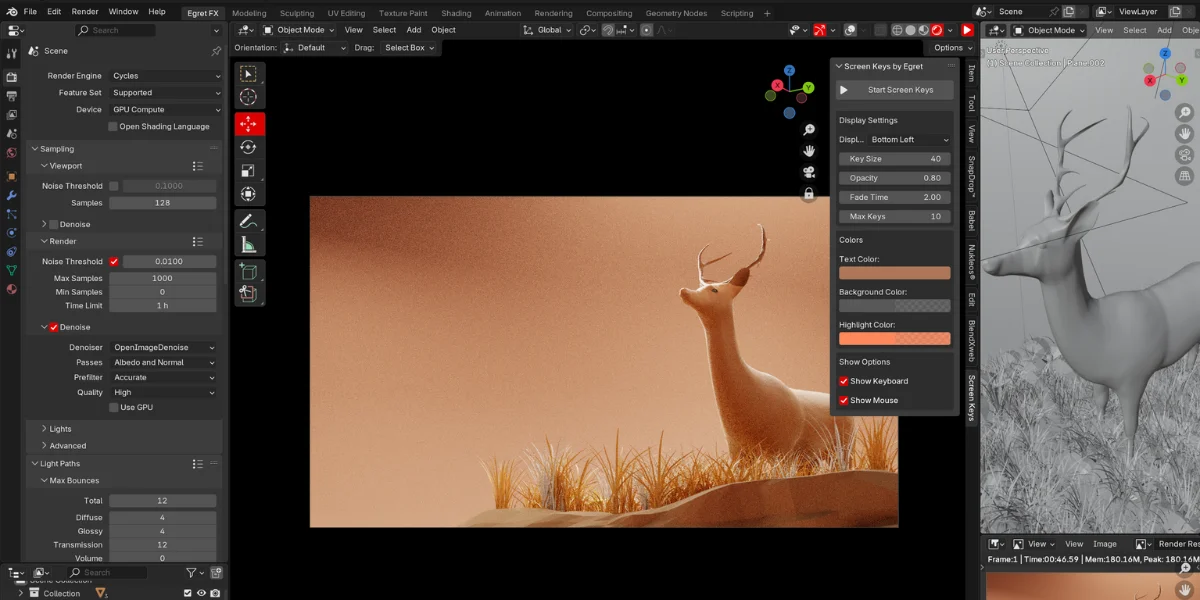Click the Background Color swatch in Screen Keys
1200x600 pixels.
pos(894,304)
